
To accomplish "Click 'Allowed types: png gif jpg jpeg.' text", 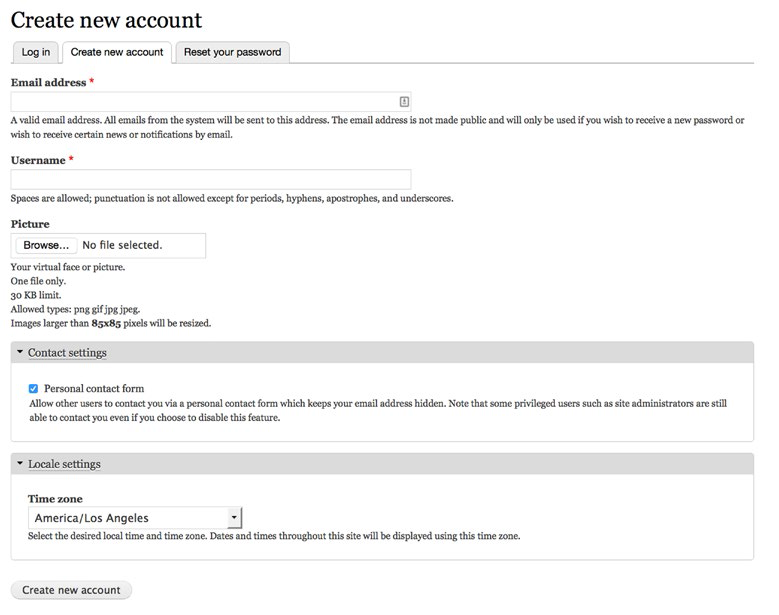I will (x=76, y=309).
